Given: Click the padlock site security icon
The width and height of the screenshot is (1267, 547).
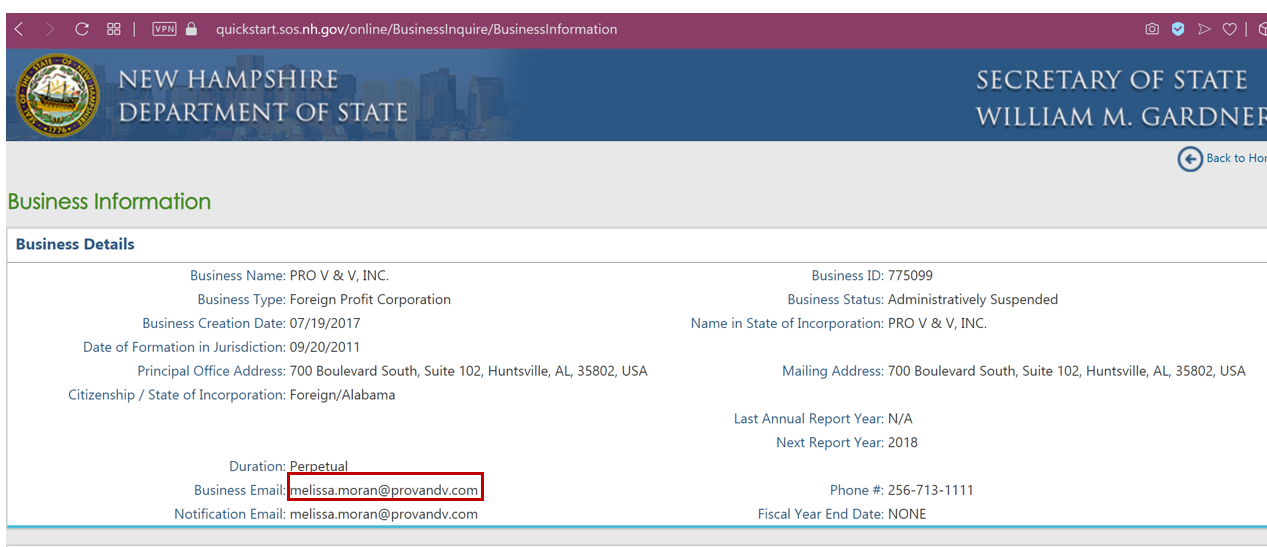Looking at the screenshot, I should [192, 29].
